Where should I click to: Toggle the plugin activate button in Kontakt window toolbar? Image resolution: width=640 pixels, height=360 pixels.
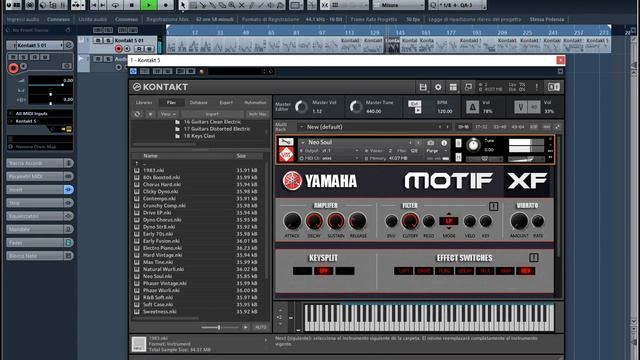(x=133, y=71)
